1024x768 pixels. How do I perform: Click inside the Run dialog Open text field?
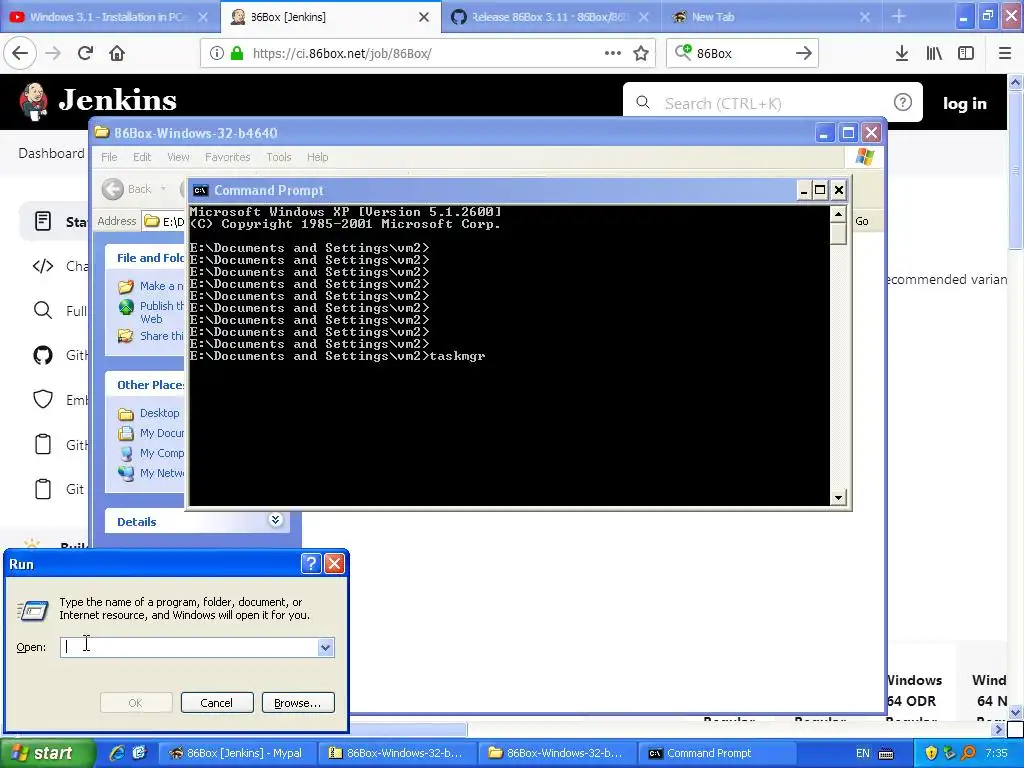coord(189,647)
